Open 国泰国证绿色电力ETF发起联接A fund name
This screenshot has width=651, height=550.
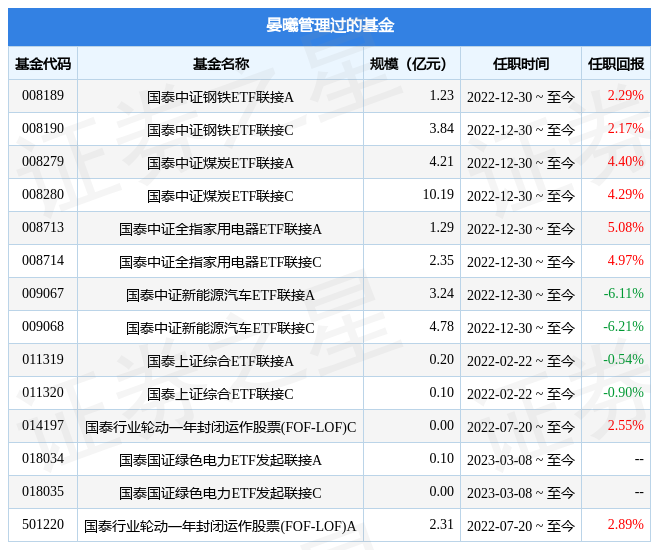220,460
